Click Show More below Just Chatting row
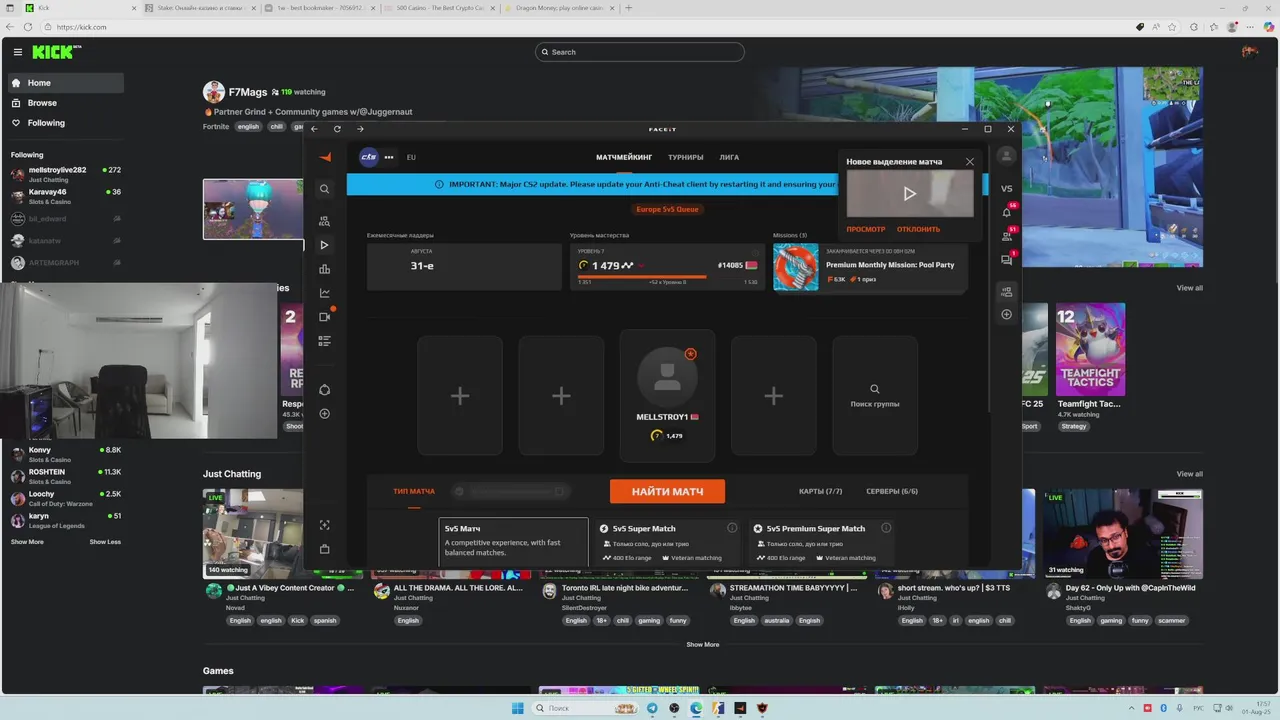 (702, 645)
